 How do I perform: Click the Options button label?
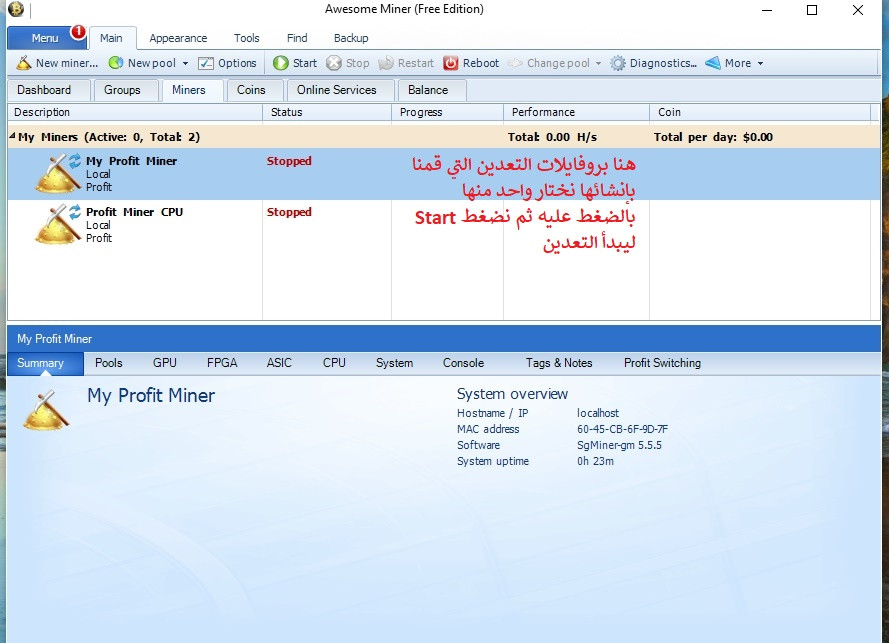coord(238,63)
